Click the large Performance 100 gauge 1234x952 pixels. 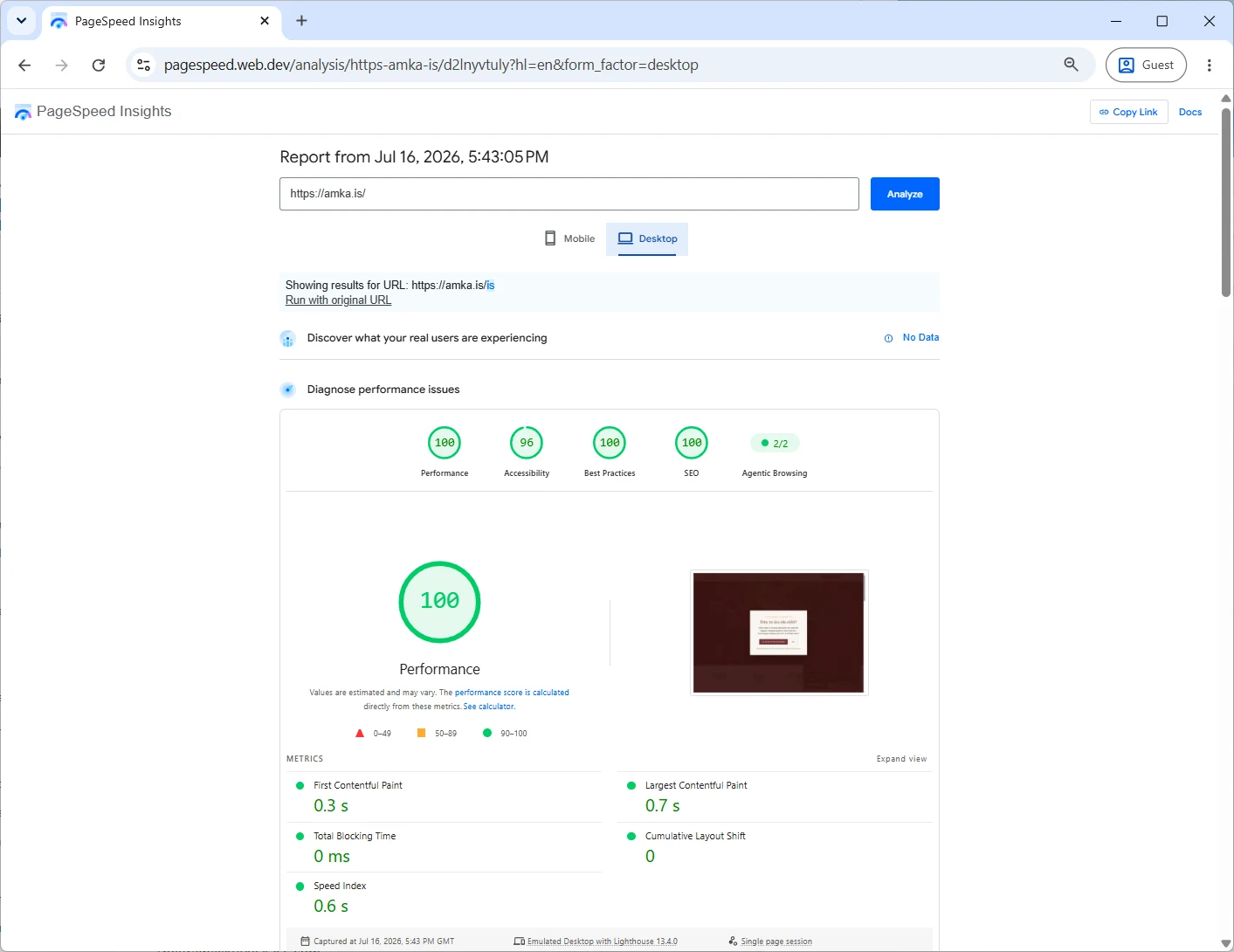pyautogui.click(x=439, y=602)
